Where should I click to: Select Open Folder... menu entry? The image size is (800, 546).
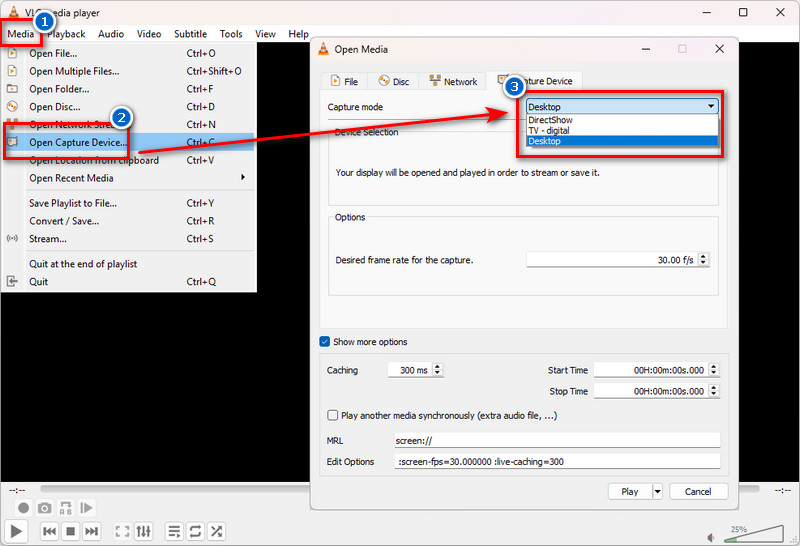pos(129,89)
